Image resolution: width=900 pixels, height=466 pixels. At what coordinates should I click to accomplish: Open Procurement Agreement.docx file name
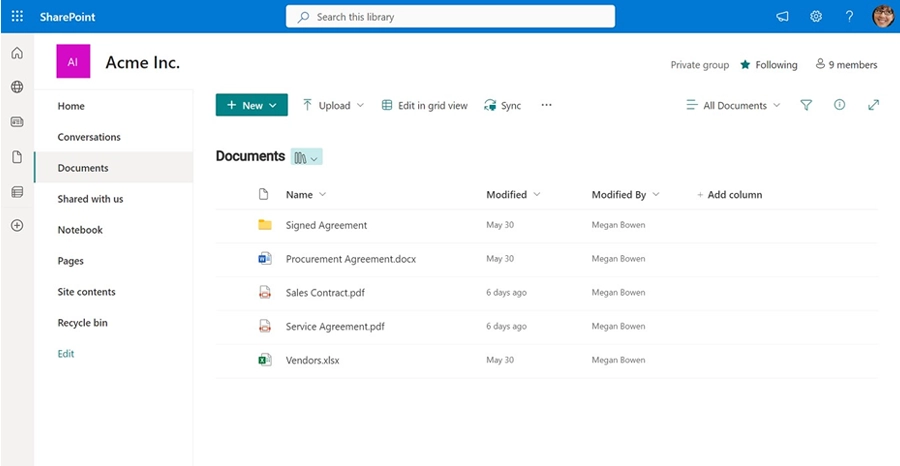[351, 259]
